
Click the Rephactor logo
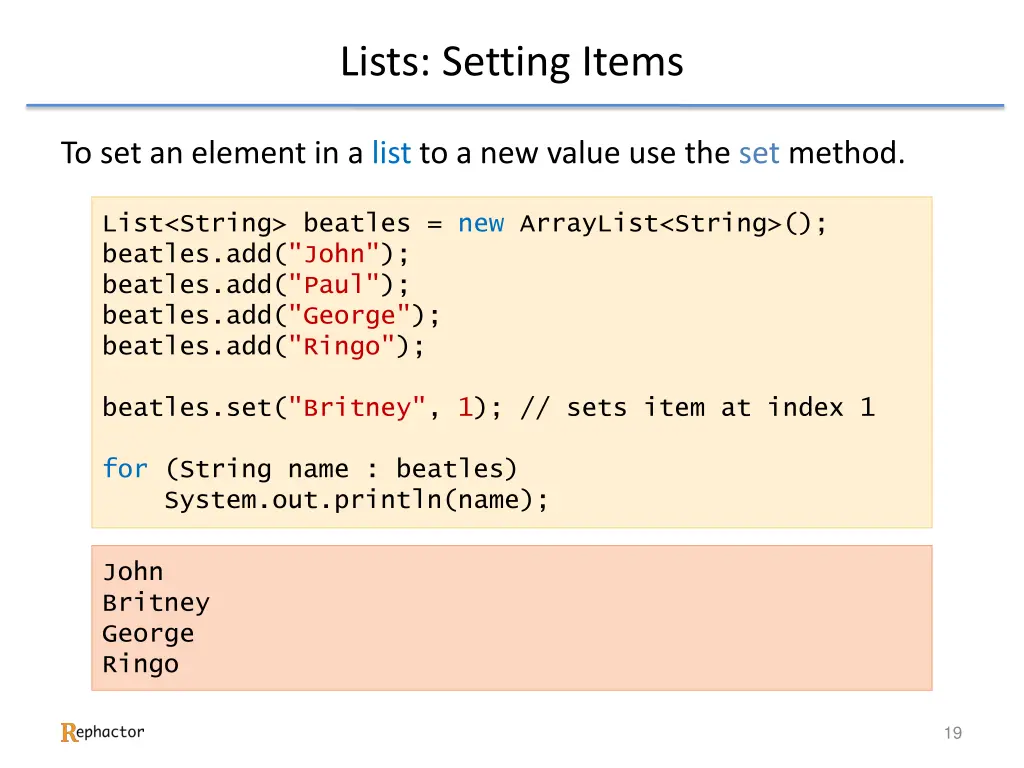point(103,732)
